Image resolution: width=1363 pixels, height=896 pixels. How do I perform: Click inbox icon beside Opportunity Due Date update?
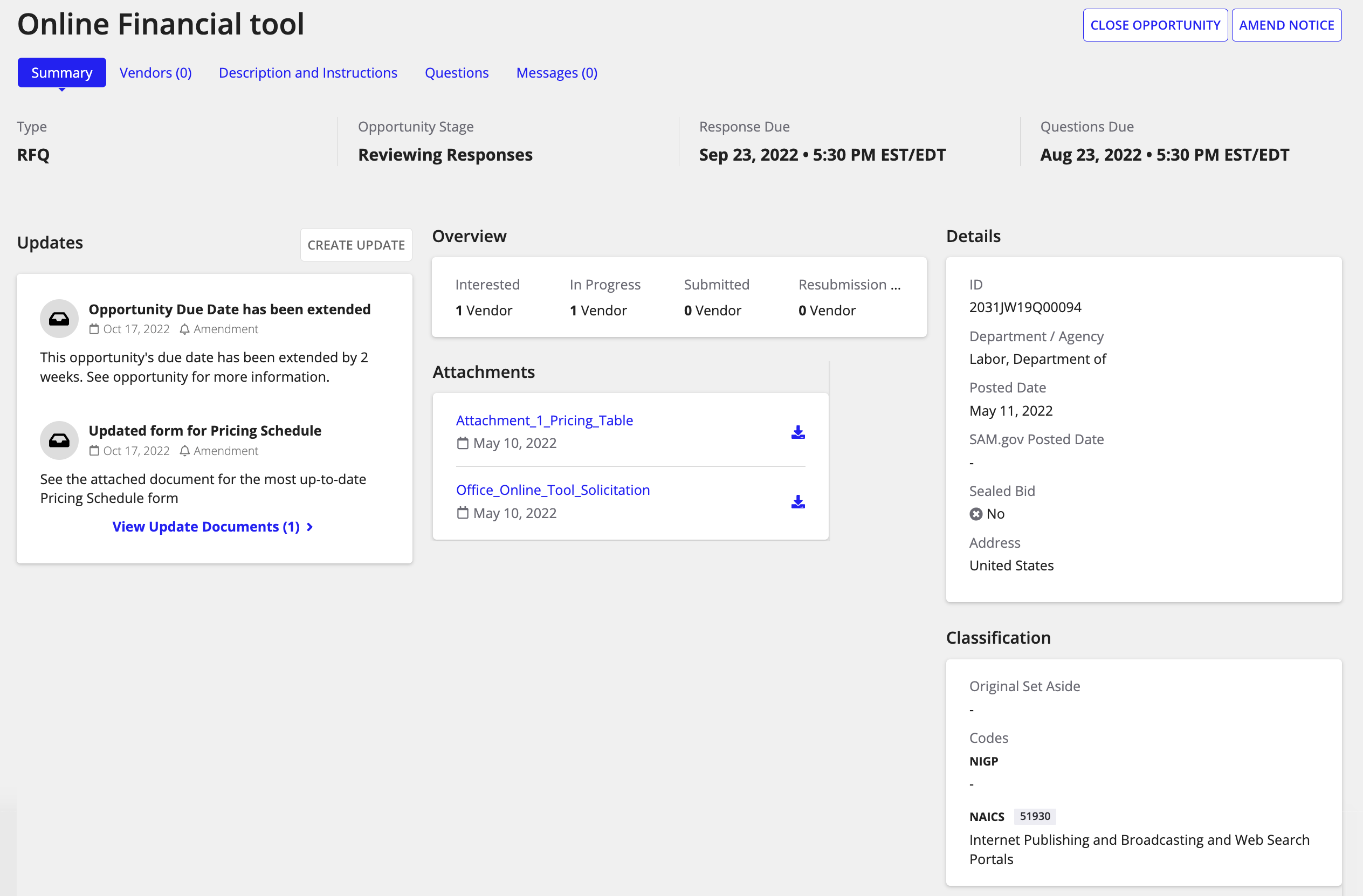[59, 318]
